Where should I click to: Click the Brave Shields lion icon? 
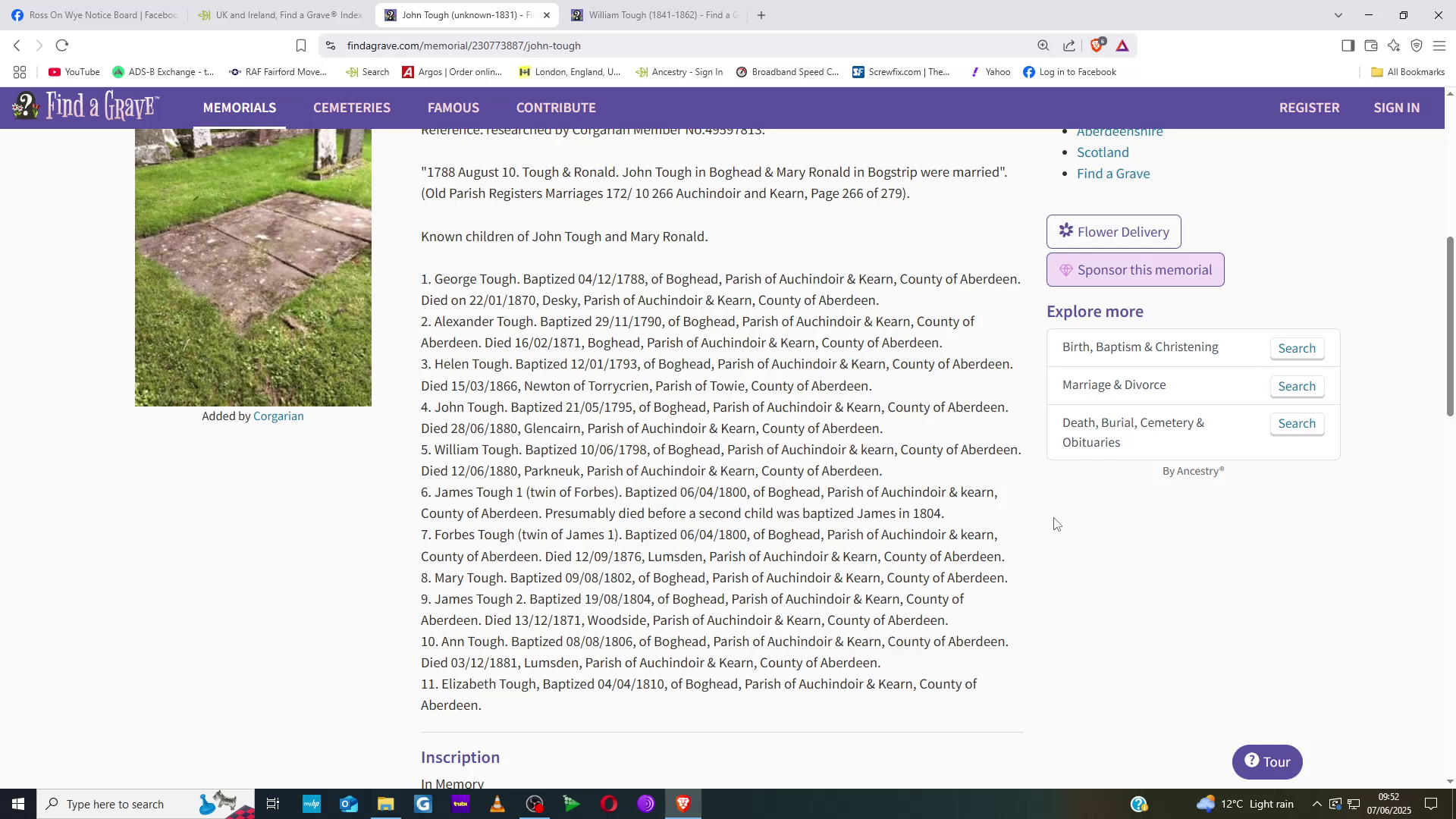click(1097, 45)
